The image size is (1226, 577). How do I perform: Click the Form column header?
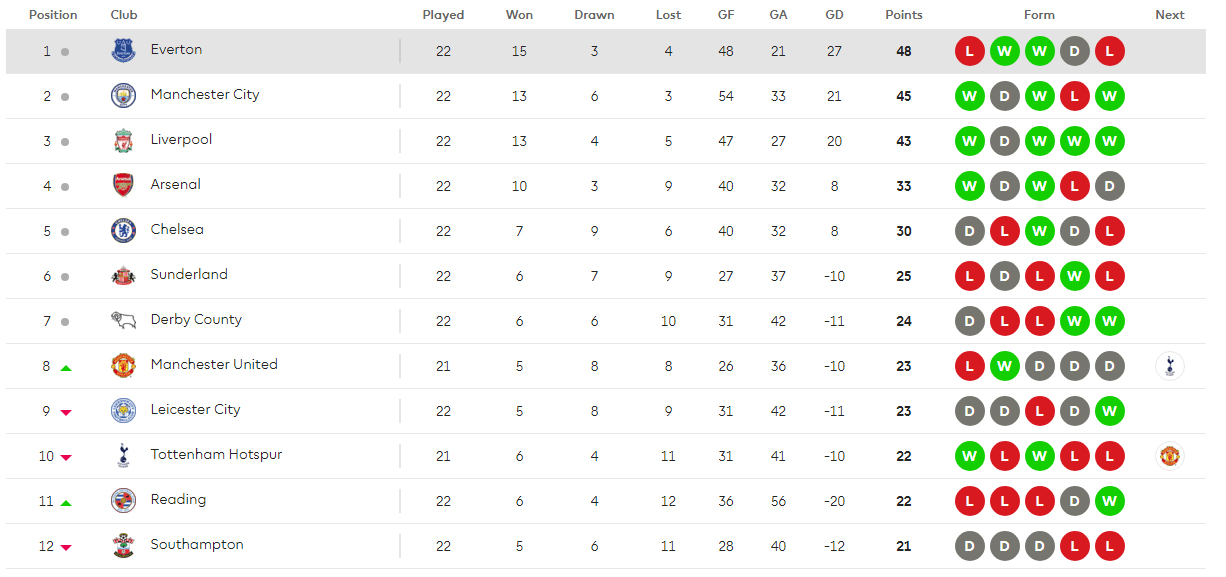(x=1039, y=15)
